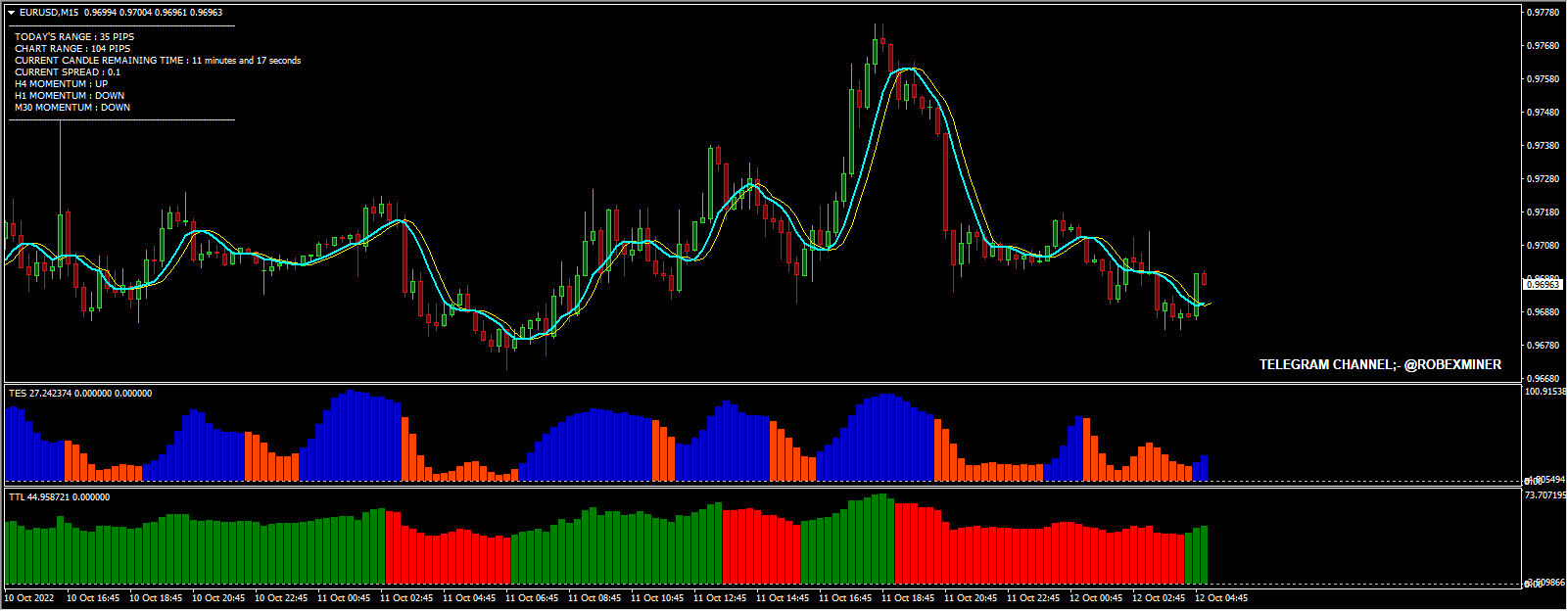Click the 100.91538 TES scale value

pos(1545,392)
